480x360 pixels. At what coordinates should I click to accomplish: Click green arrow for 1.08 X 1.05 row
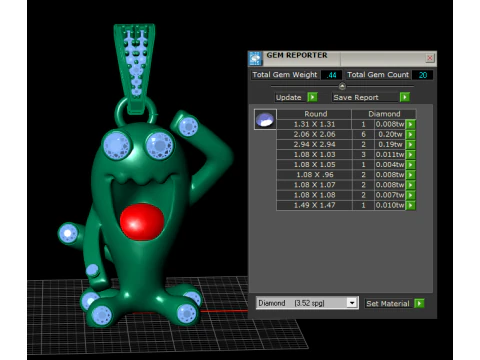(x=411, y=165)
